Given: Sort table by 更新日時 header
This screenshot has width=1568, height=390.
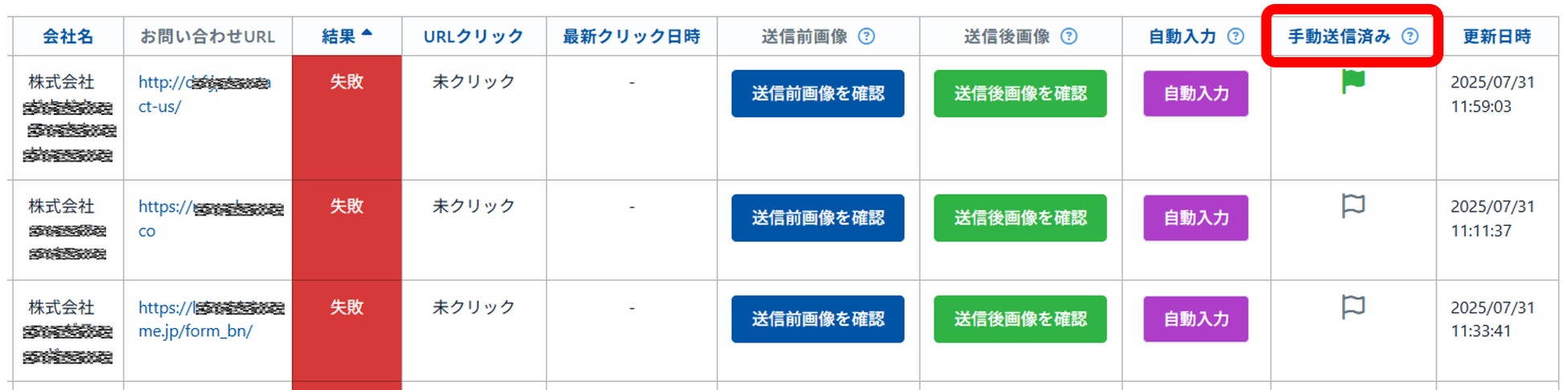Looking at the screenshot, I should [1496, 36].
